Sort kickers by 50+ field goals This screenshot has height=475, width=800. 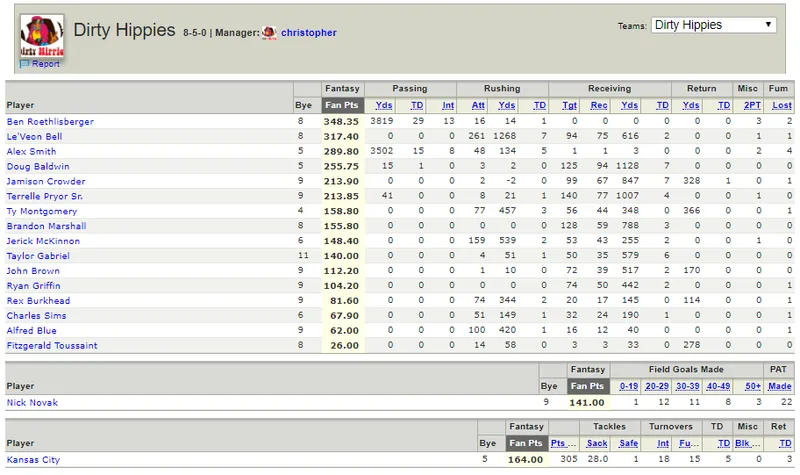(x=753, y=386)
